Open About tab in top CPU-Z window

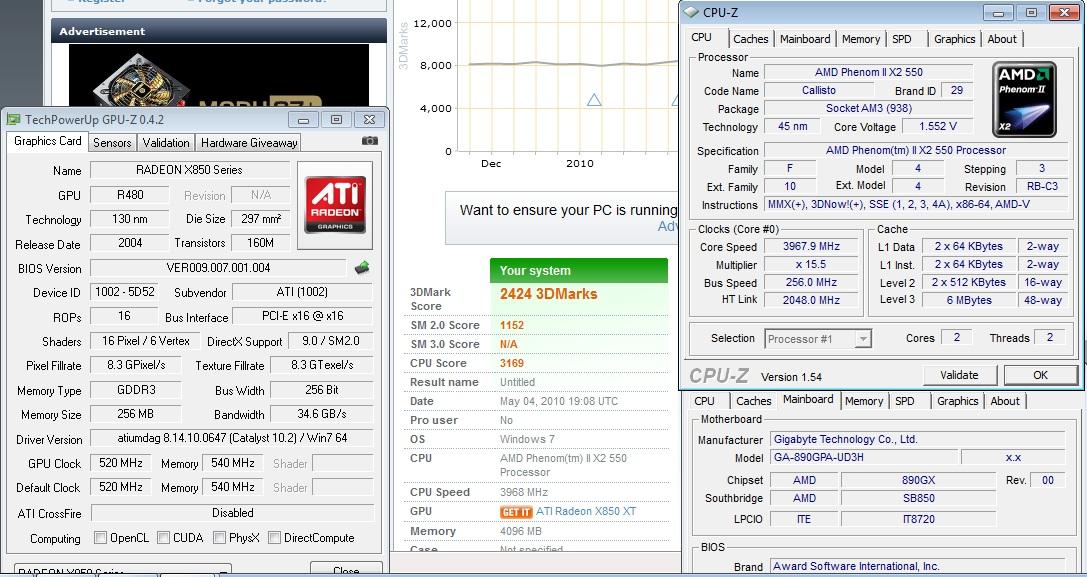(1002, 39)
